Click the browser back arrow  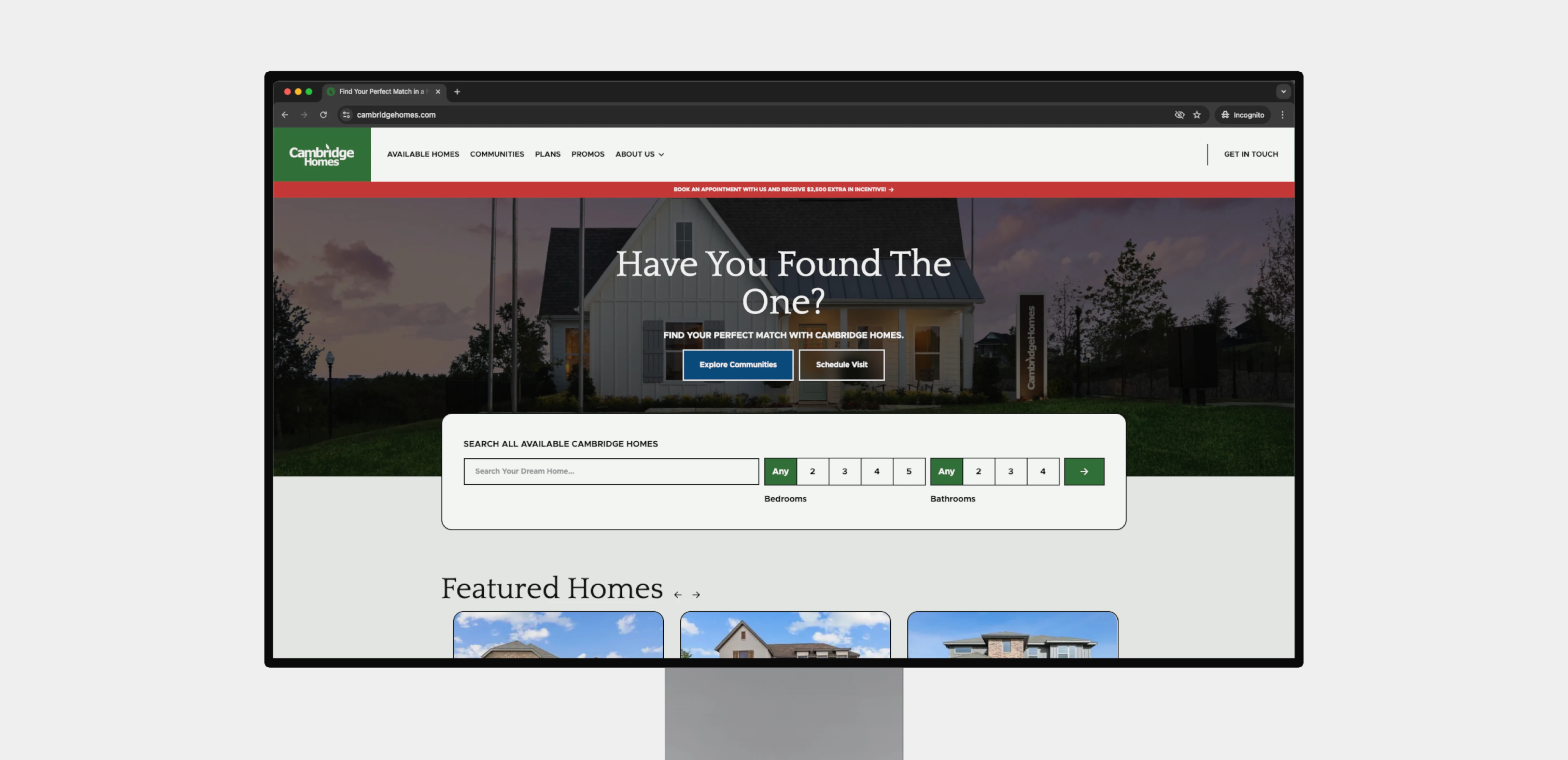pyautogui.click(x=285, y=115)
